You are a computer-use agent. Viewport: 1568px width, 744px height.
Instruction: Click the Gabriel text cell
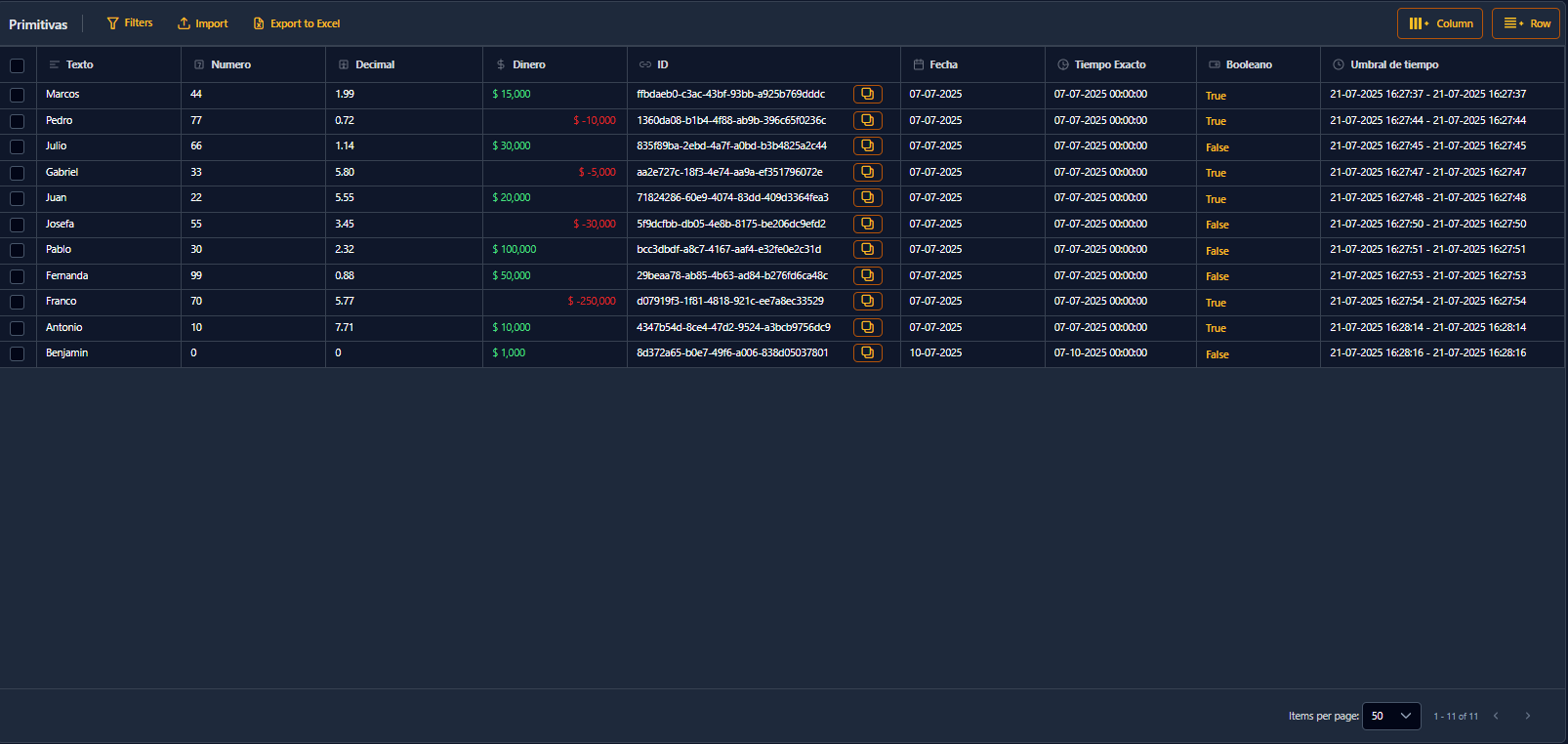pos(62,172)
